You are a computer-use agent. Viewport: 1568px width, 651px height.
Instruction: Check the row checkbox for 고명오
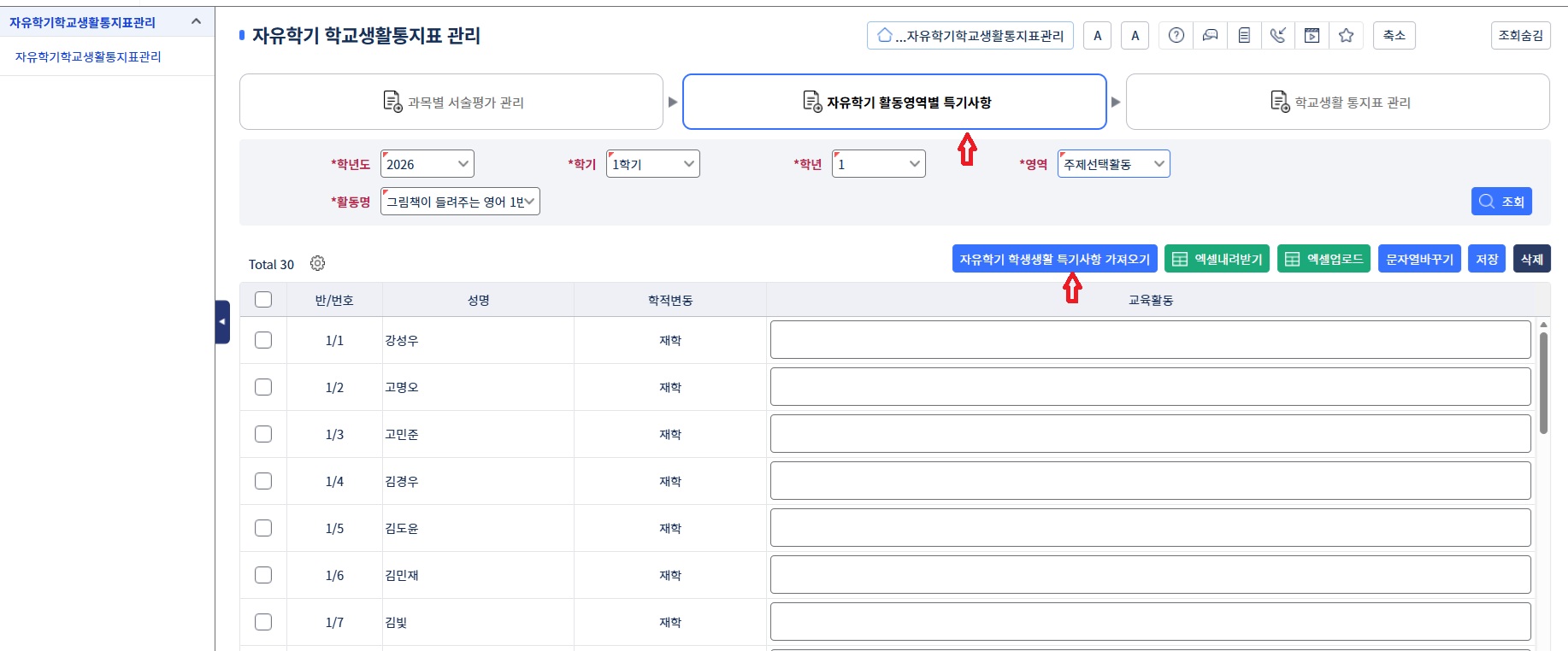(x=263, y=387)
